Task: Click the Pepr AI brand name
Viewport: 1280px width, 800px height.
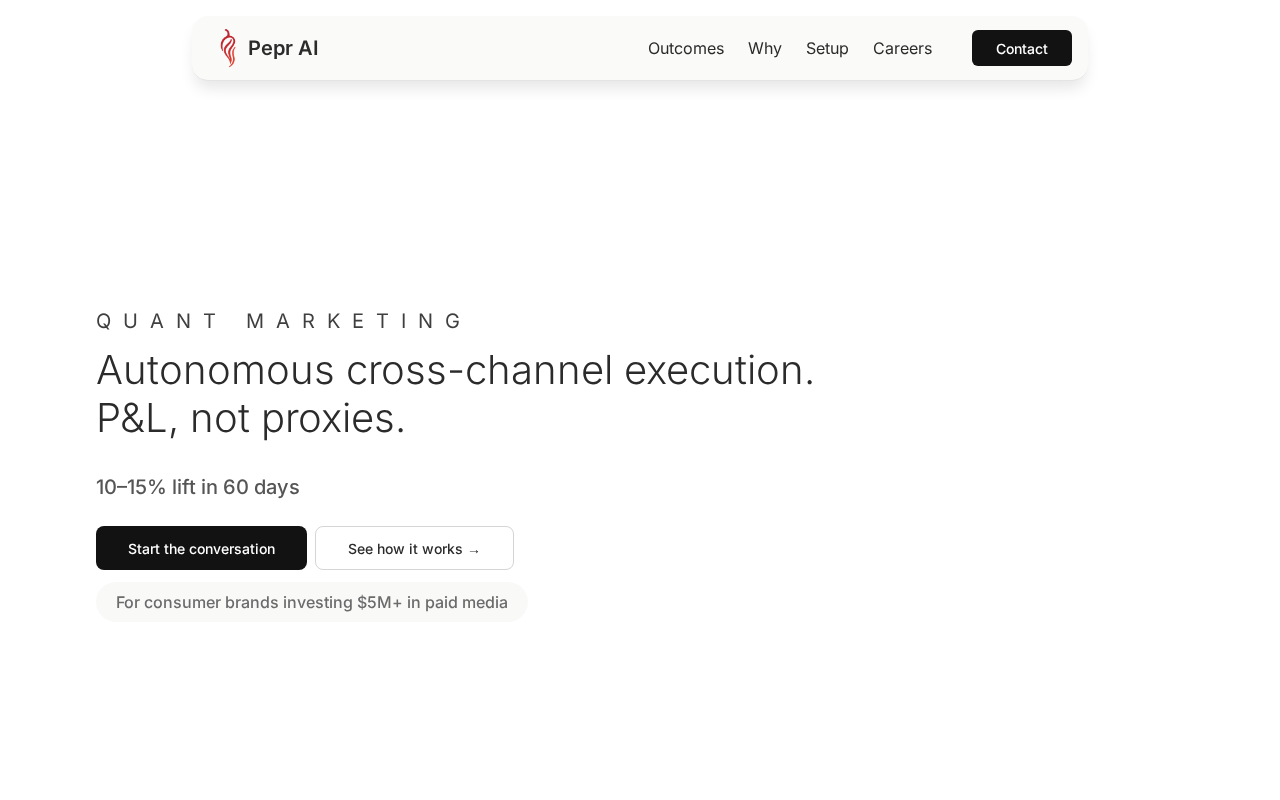Action: click(x=283, y=48)
